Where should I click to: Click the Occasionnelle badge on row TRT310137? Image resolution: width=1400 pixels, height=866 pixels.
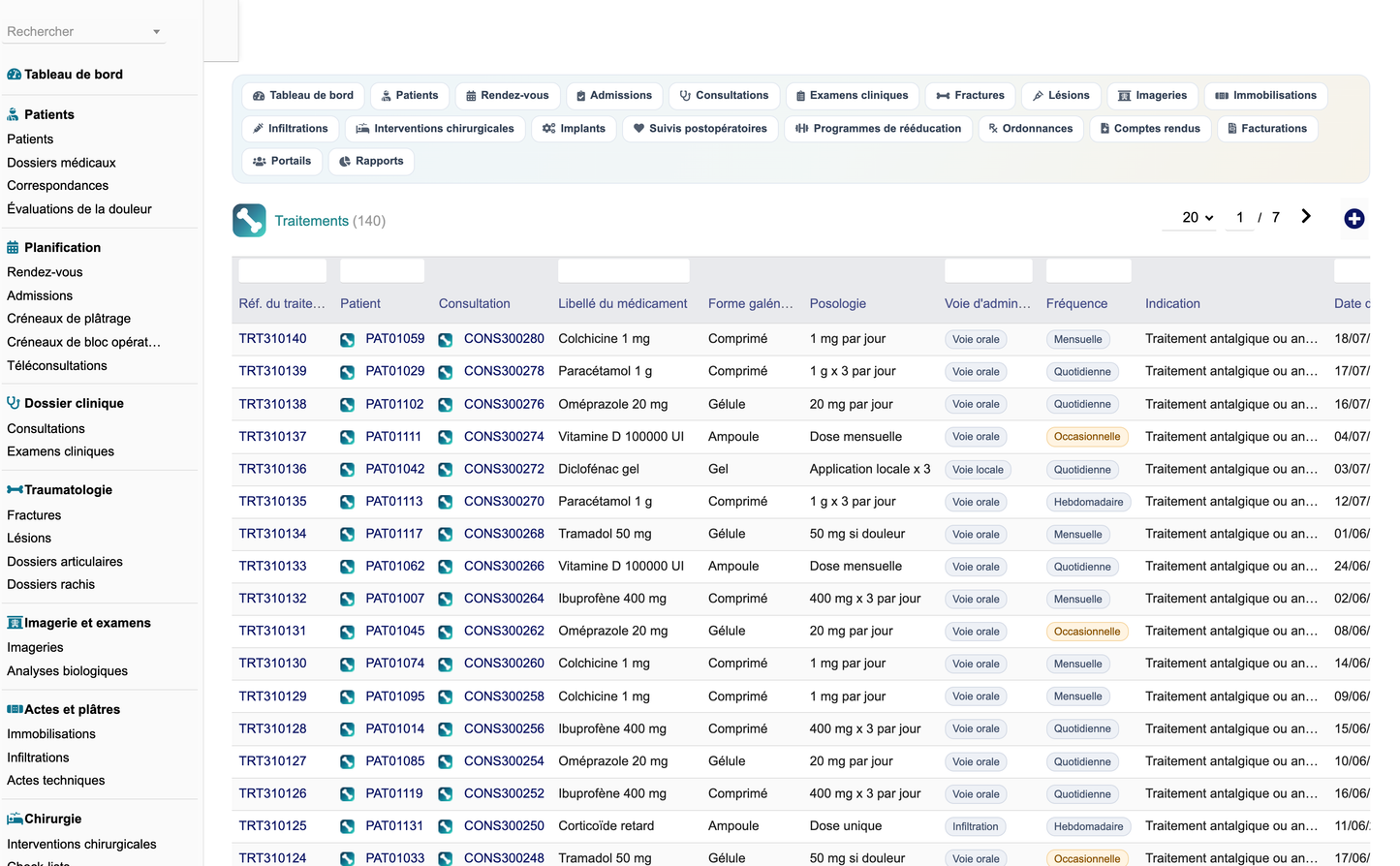coord(1087,437)
